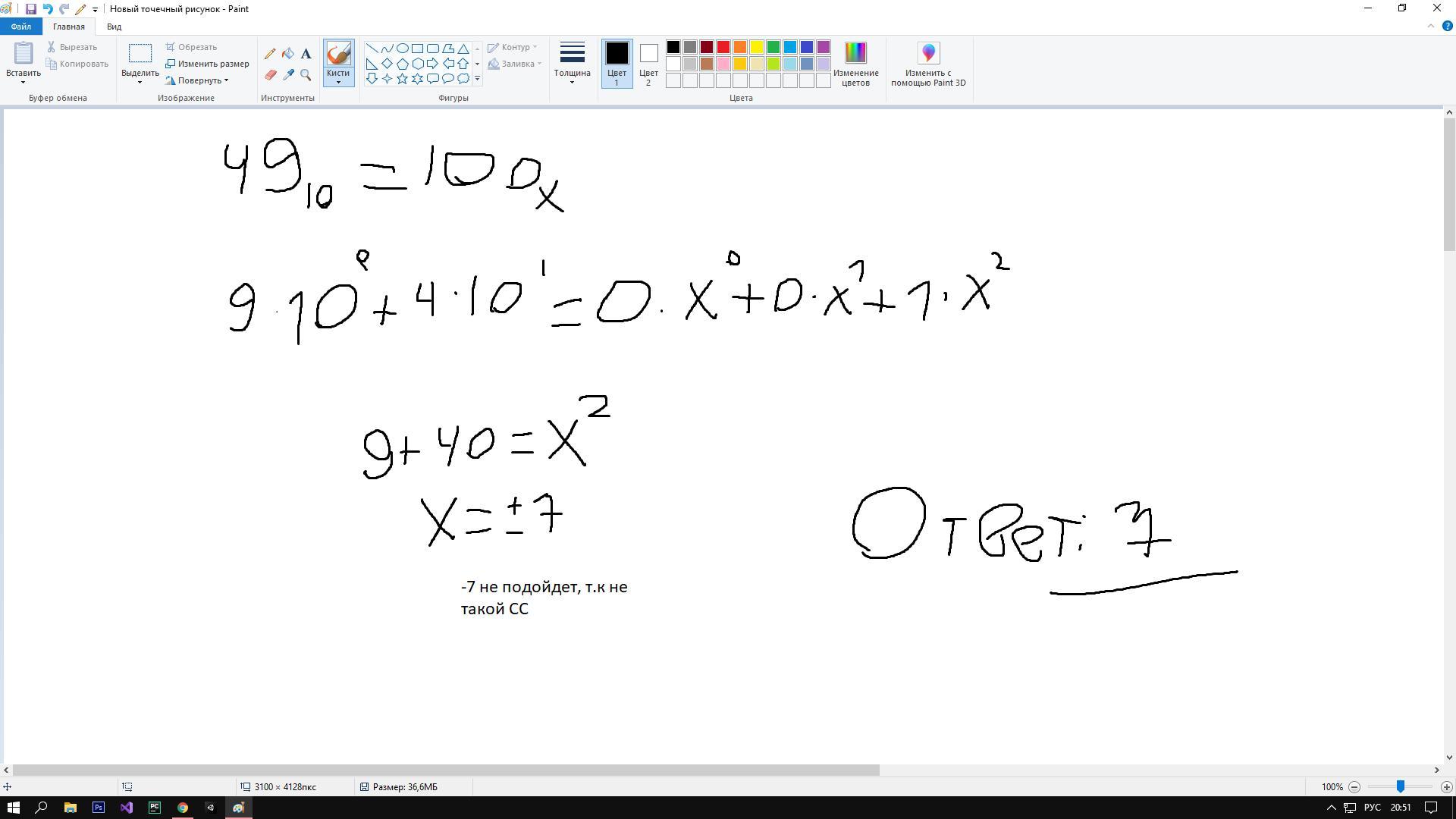Expand the Brushes dropdown
Screen dimensions: 1456x819
338,77
